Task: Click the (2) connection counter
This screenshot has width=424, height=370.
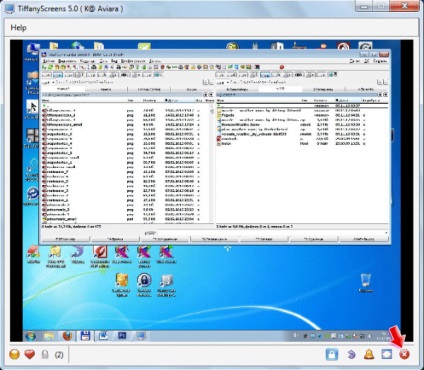Action: (59, 355)
